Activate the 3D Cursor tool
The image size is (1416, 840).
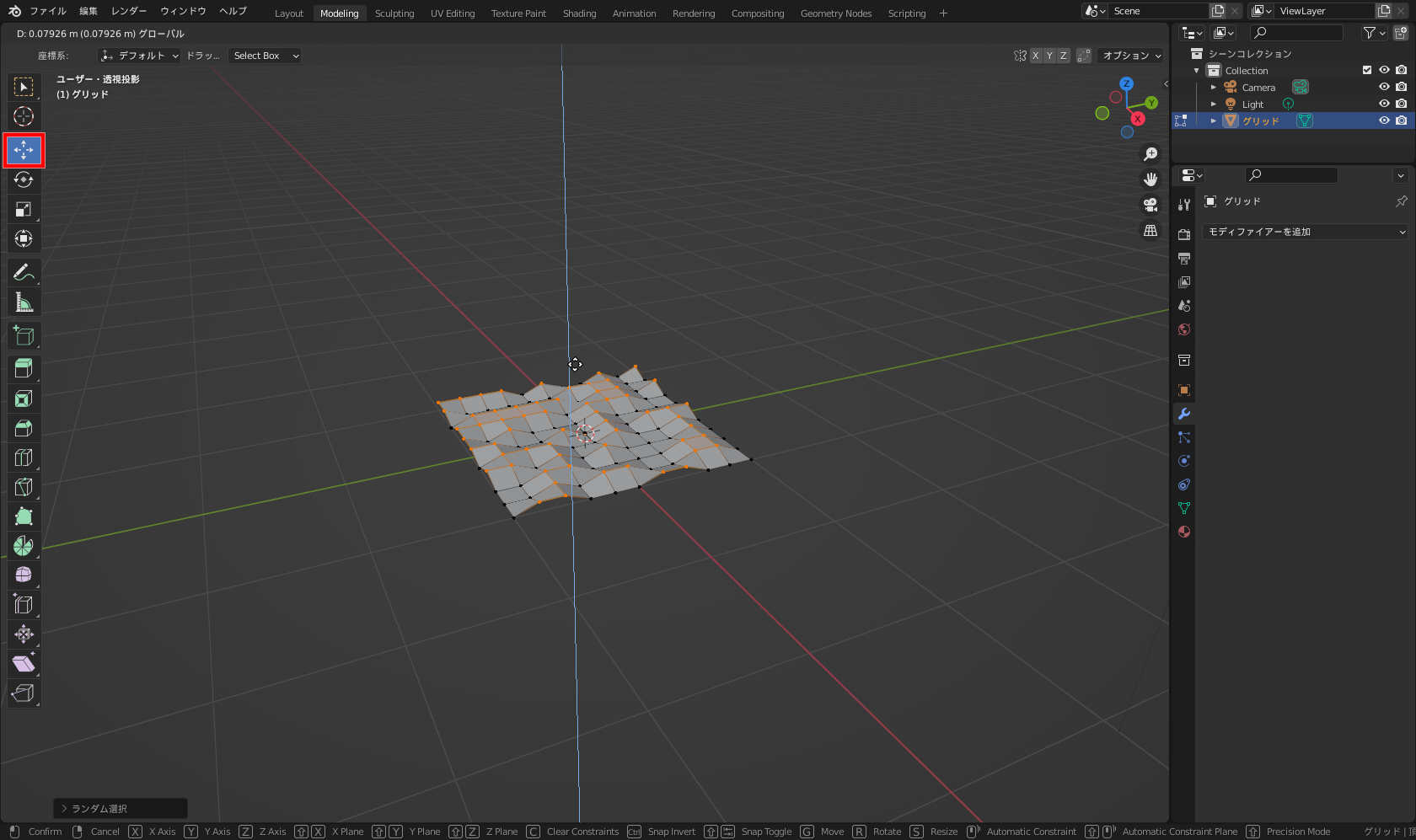24,116
